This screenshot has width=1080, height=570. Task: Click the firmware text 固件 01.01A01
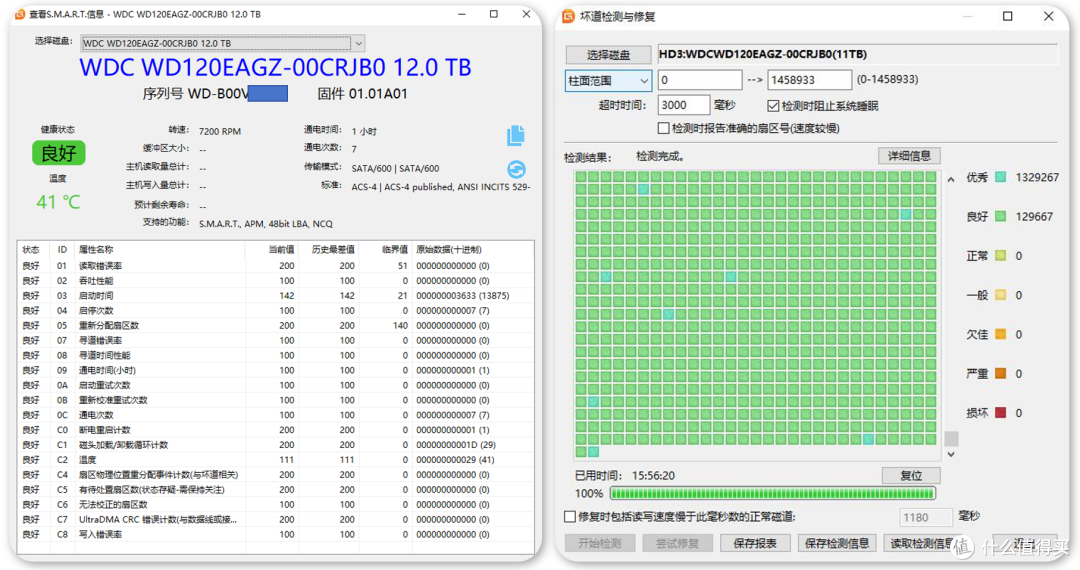tap(362, 94)
